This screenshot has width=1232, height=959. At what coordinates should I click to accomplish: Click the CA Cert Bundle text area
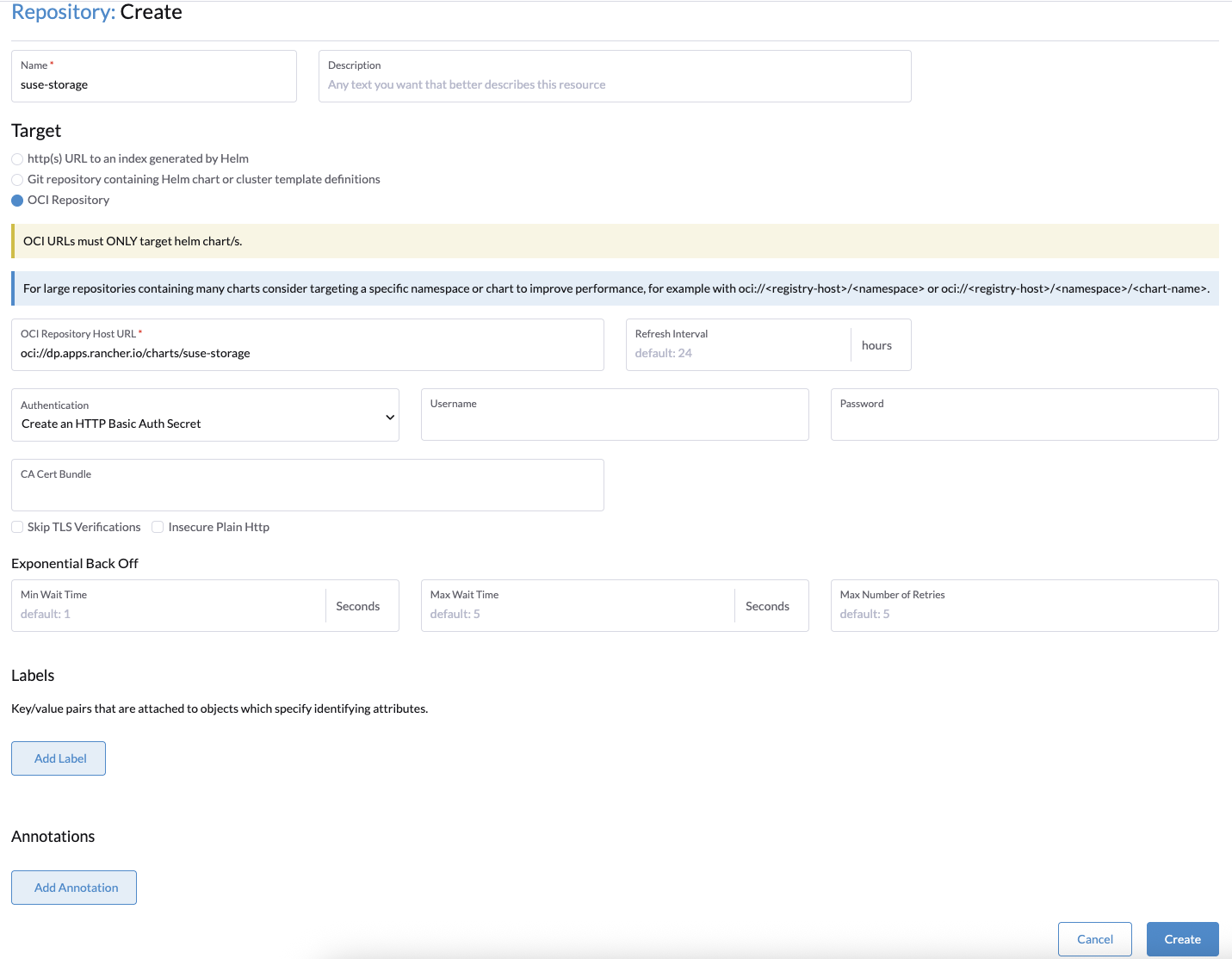(307, 492)
